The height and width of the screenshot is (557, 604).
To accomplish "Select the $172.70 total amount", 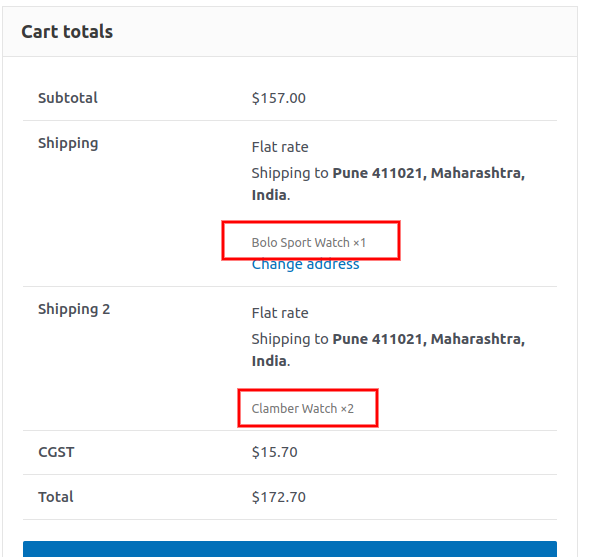I will [x=279, y=497].
